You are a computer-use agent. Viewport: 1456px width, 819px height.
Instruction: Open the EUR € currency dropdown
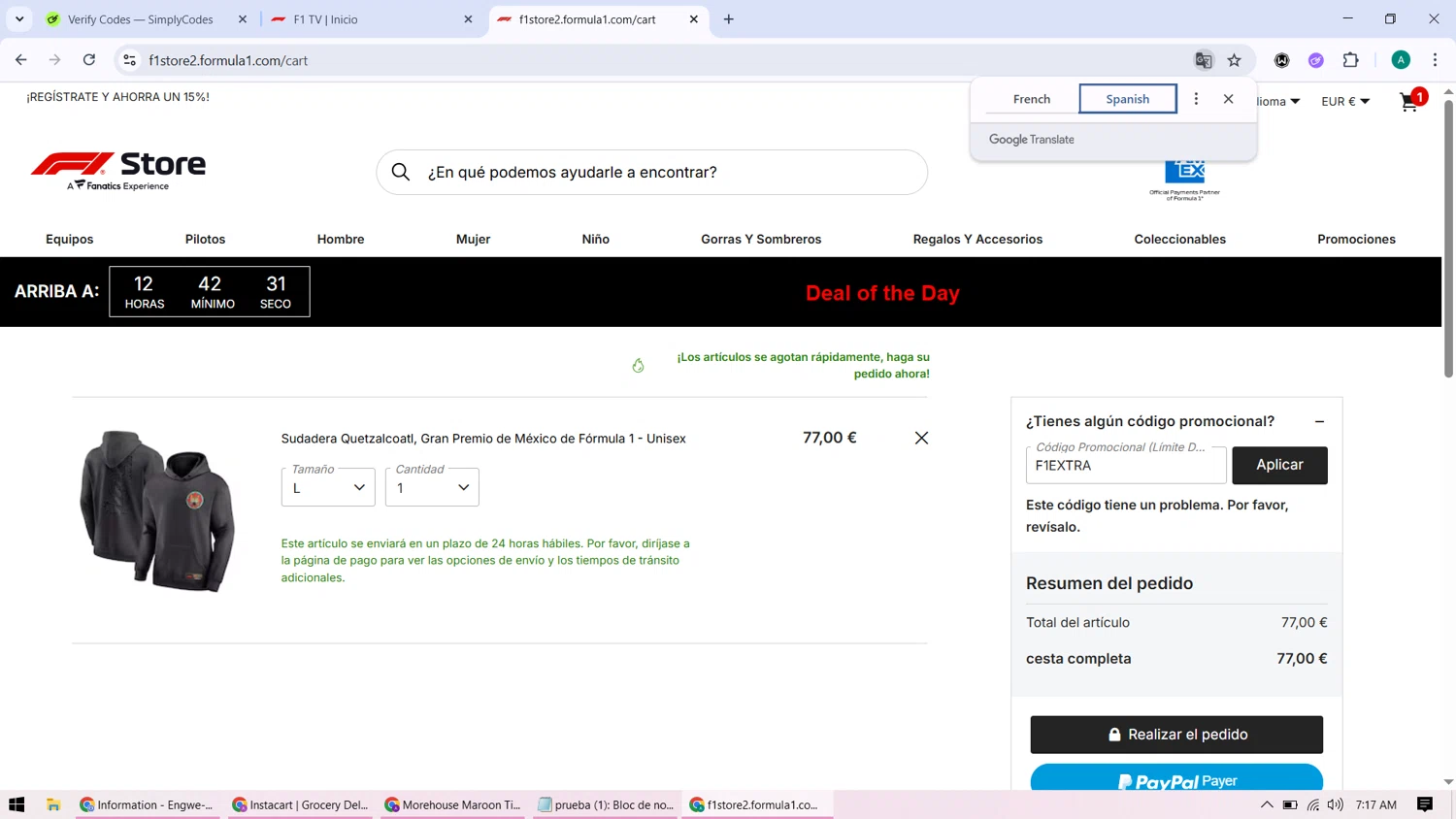[x=1345, y=101]
